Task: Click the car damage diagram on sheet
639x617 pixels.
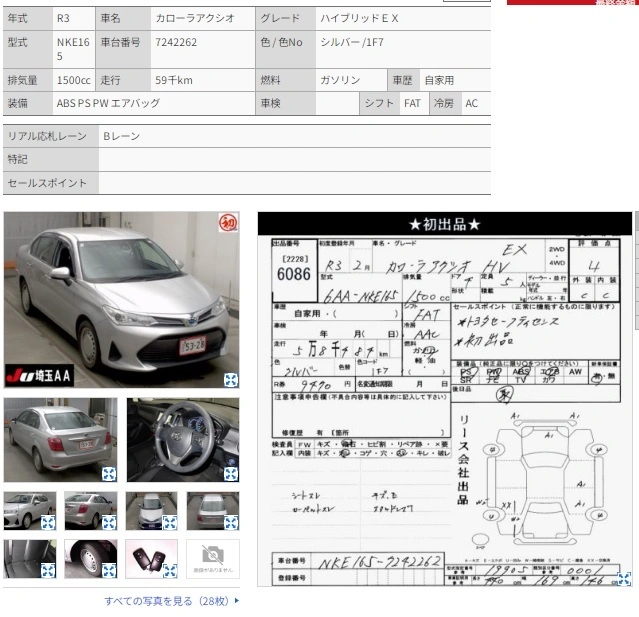Action: click(x=544, y=481)
